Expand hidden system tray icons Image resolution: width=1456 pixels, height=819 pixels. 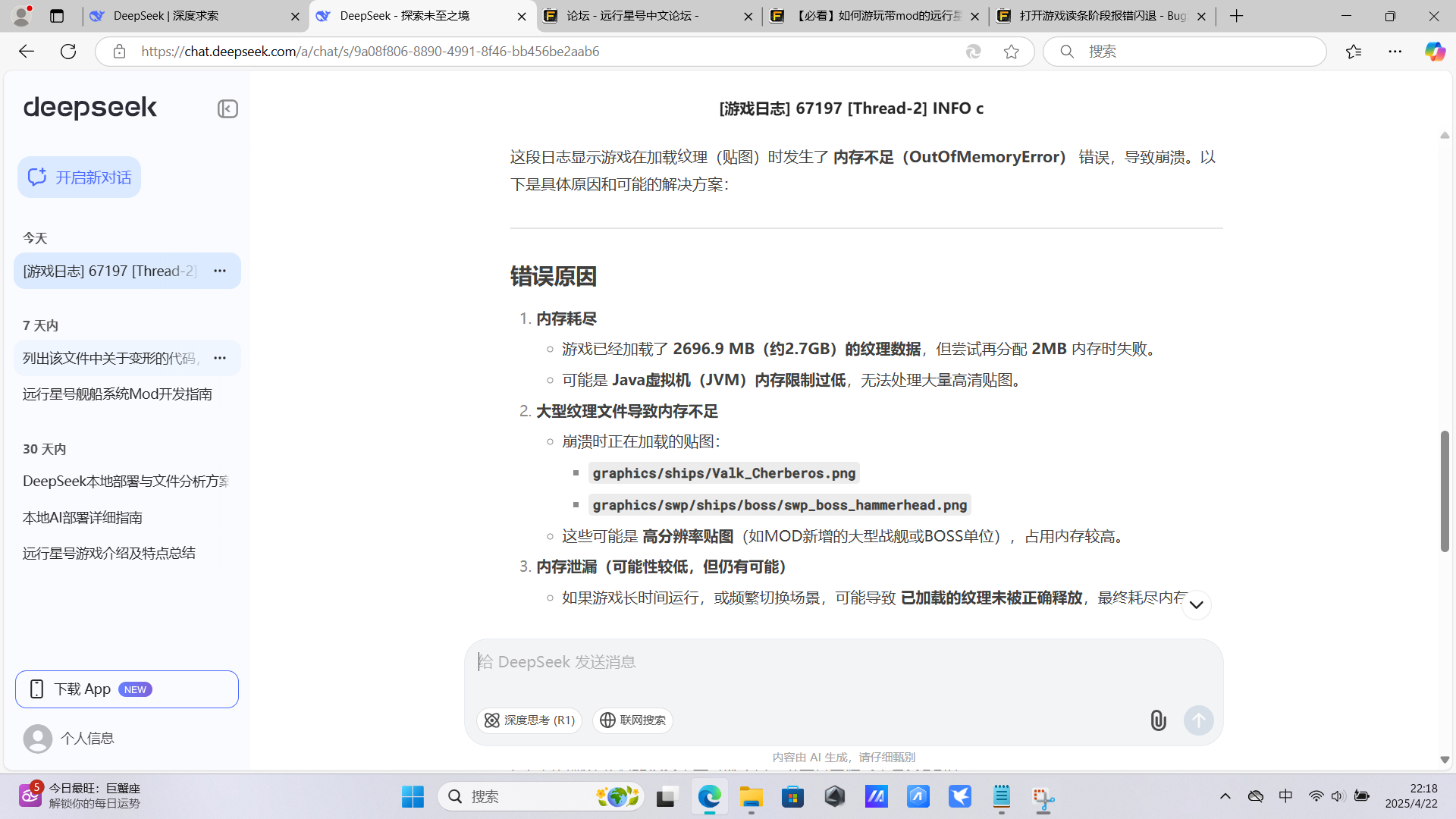(1225, 796)
